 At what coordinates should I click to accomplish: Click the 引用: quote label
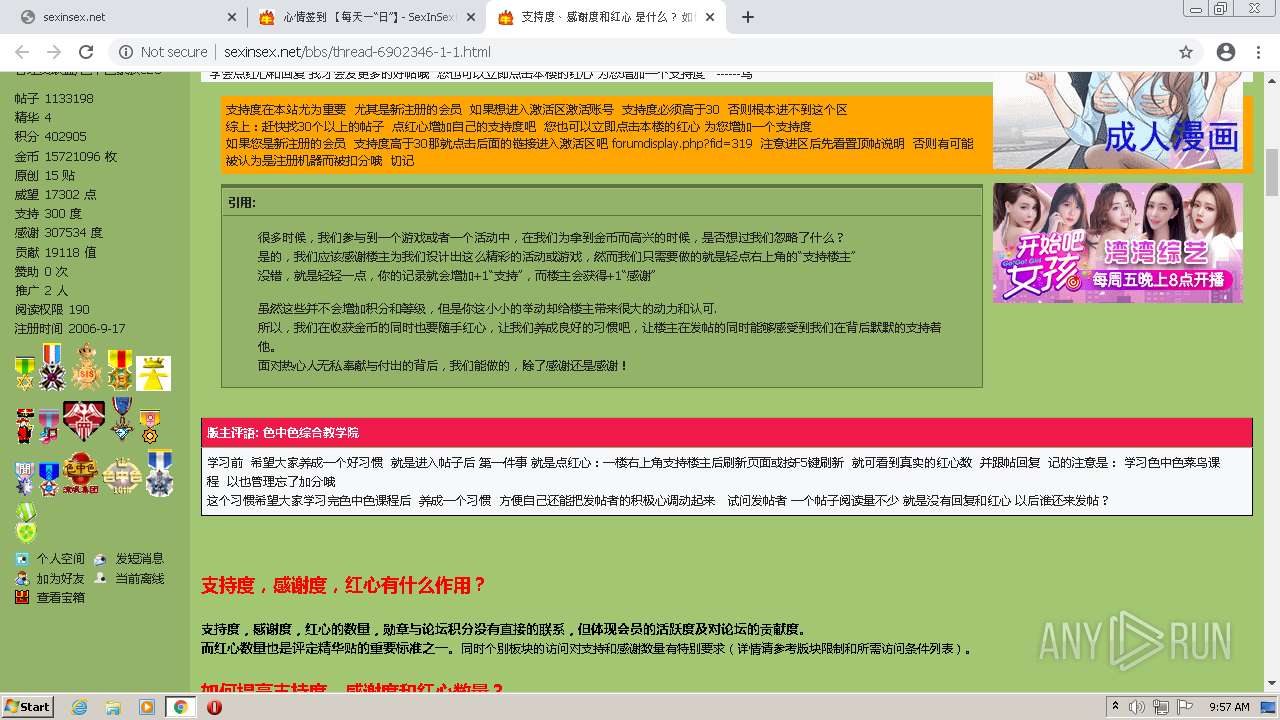tap(242, 202)
